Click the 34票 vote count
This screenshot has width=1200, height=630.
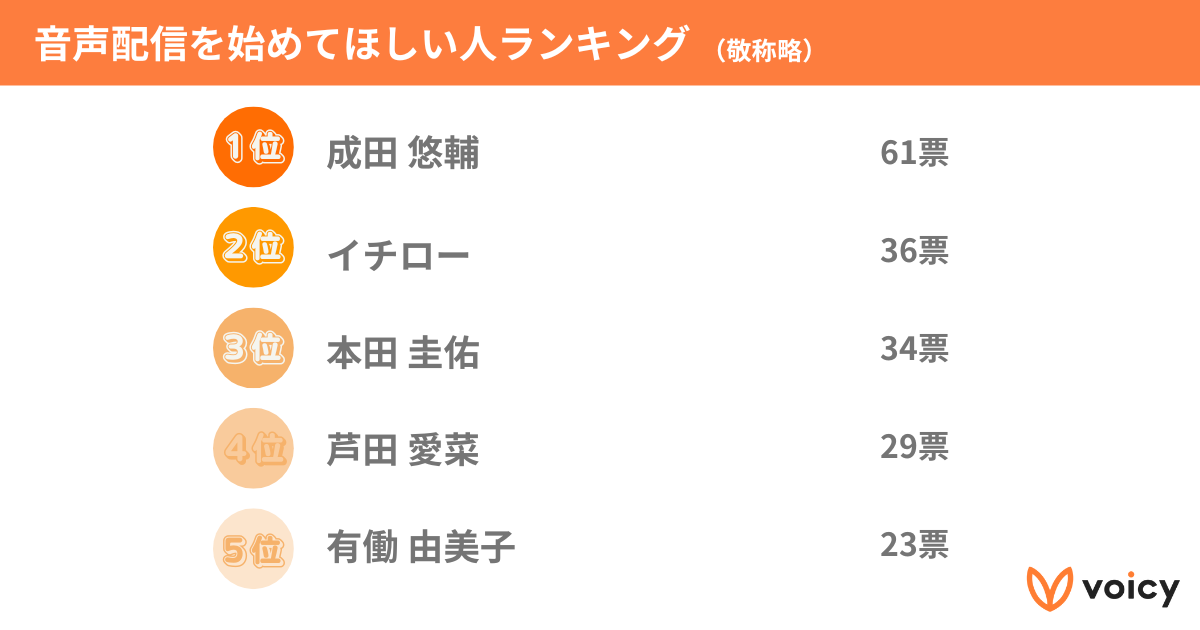[x=914, y=349]
